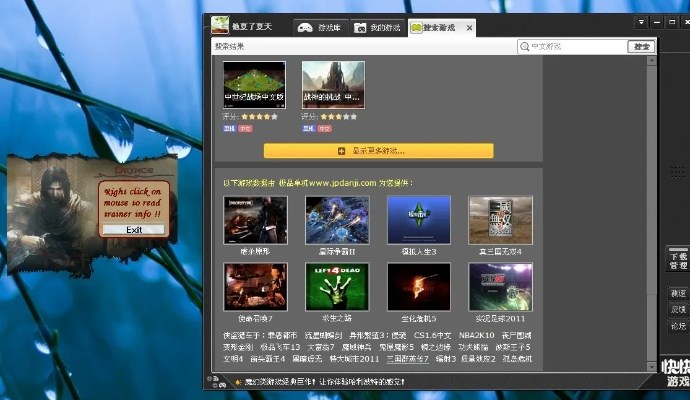This screenshot has width=690, height=400.
Task: Click the 大富翁7 game link
Action: tap(321, 347)
